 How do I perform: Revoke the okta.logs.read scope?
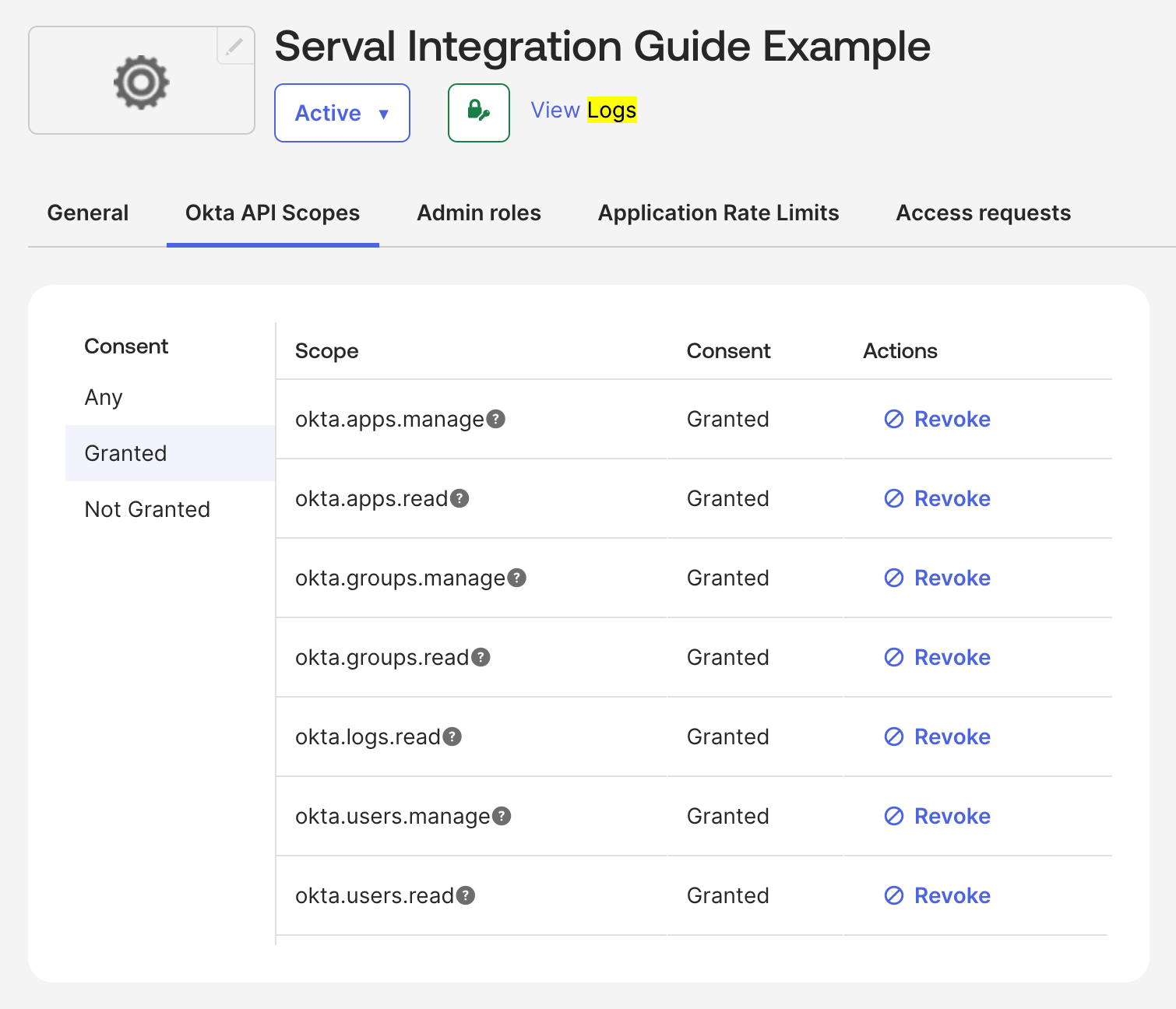tap(938, 737)
